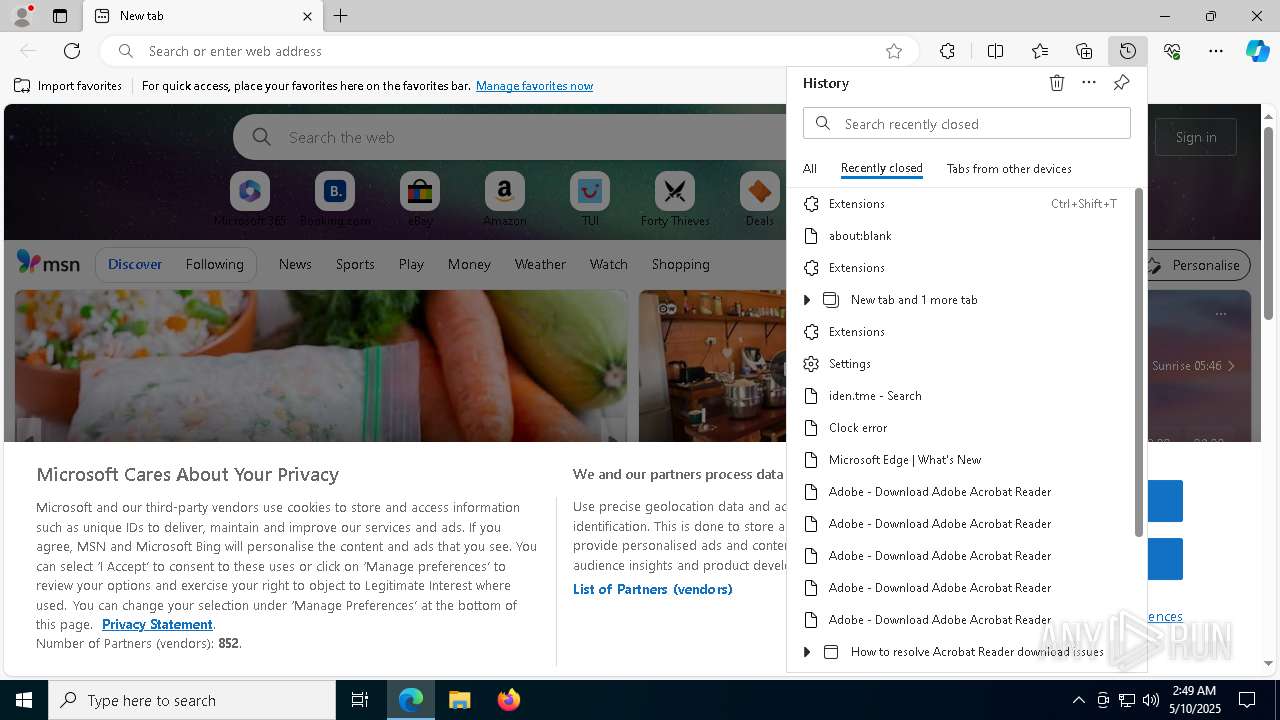Click Import favorites button
1280x720 pixels.
pyautogui.click(x=68, y=86)
